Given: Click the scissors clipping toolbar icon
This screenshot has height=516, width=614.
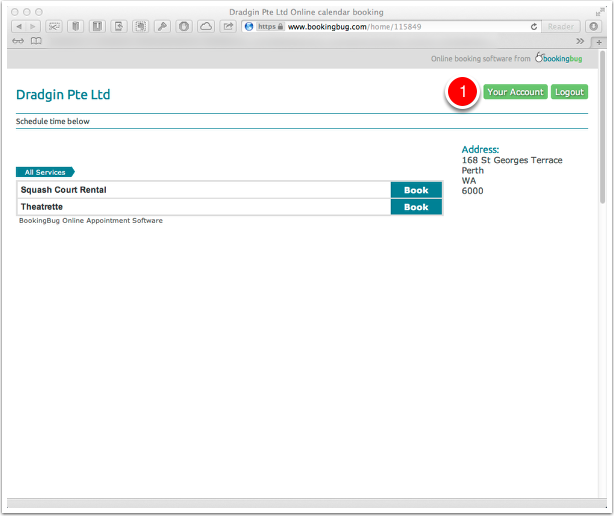Looking at the screenshot, I should click(54, 27).
